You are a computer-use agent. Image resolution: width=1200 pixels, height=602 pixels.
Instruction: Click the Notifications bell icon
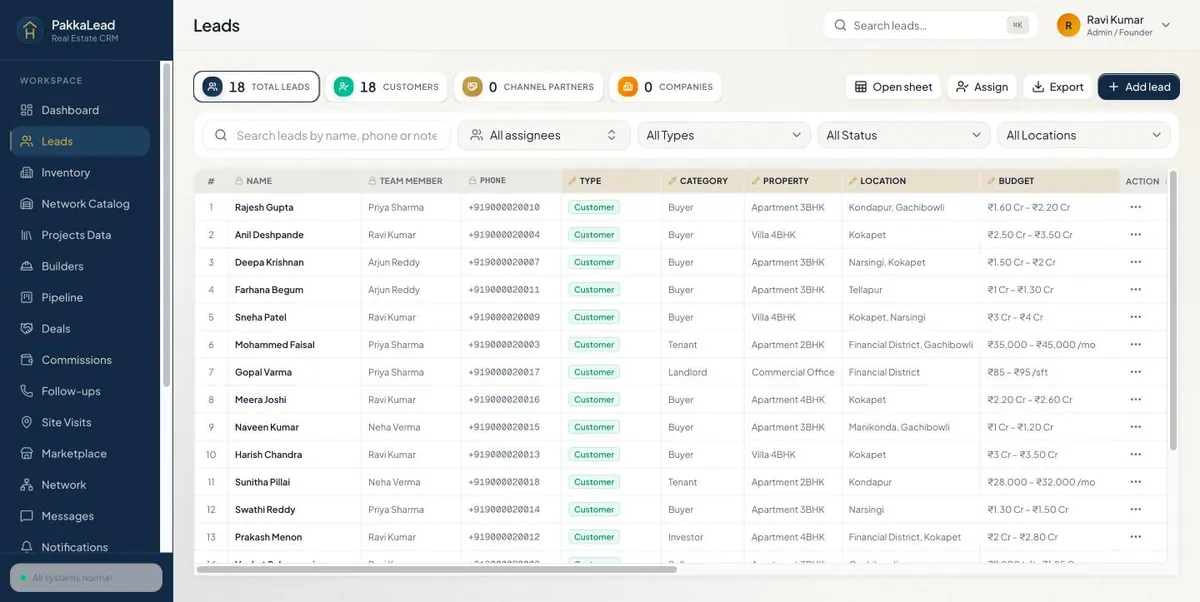click(x=27, y=547)
